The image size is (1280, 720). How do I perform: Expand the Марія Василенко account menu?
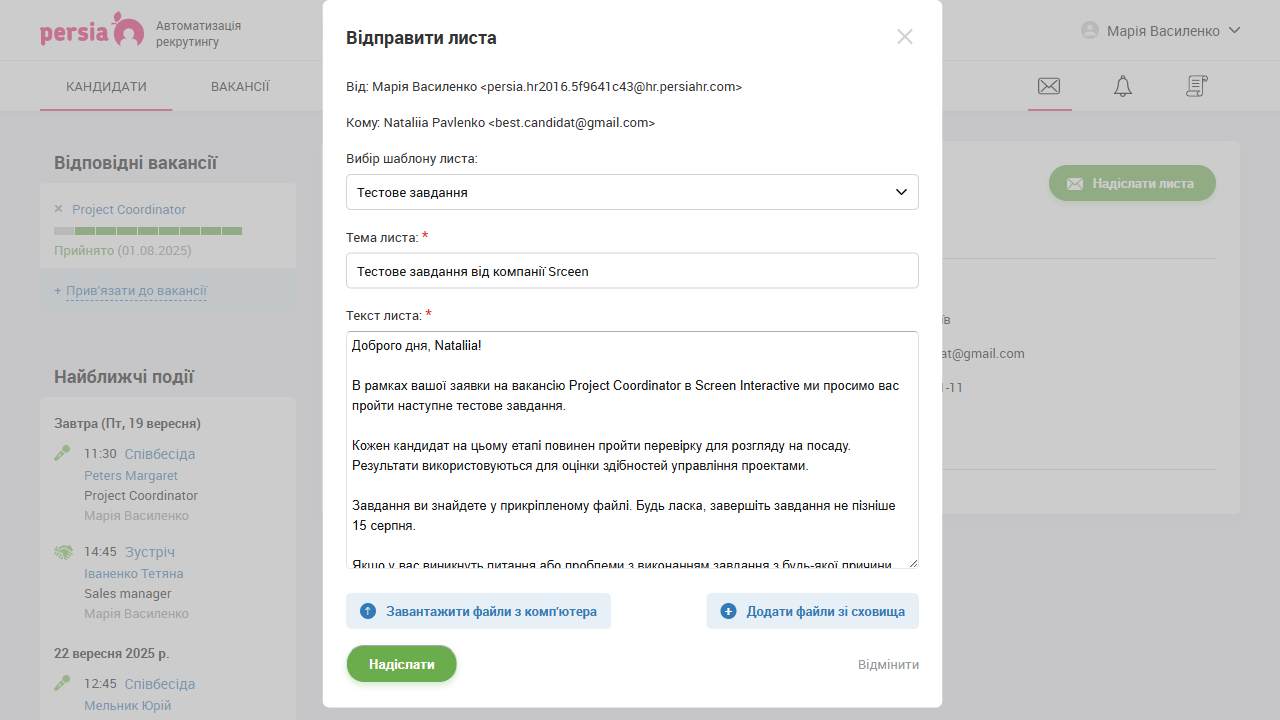(x=1234, y=31)
